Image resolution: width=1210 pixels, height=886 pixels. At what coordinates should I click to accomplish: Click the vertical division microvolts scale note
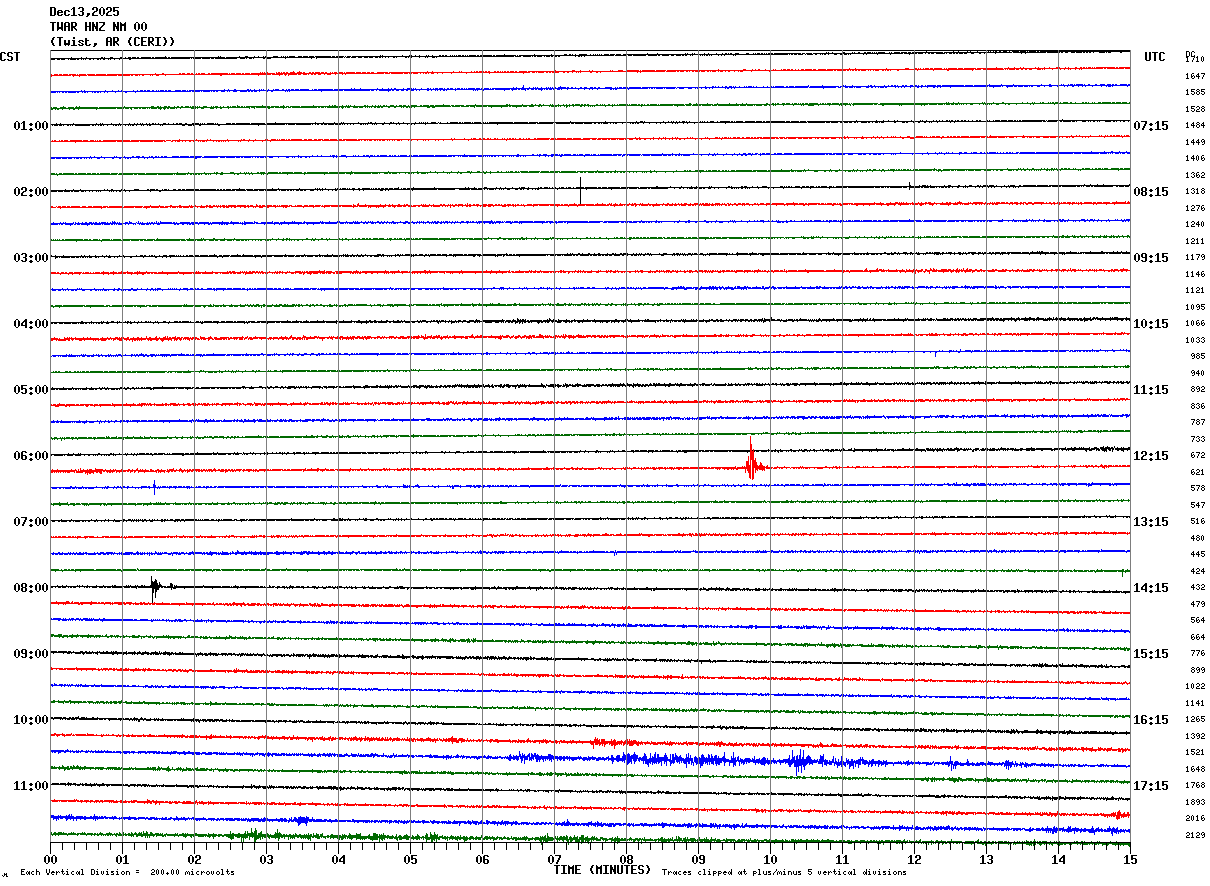(x=127, y=873)
